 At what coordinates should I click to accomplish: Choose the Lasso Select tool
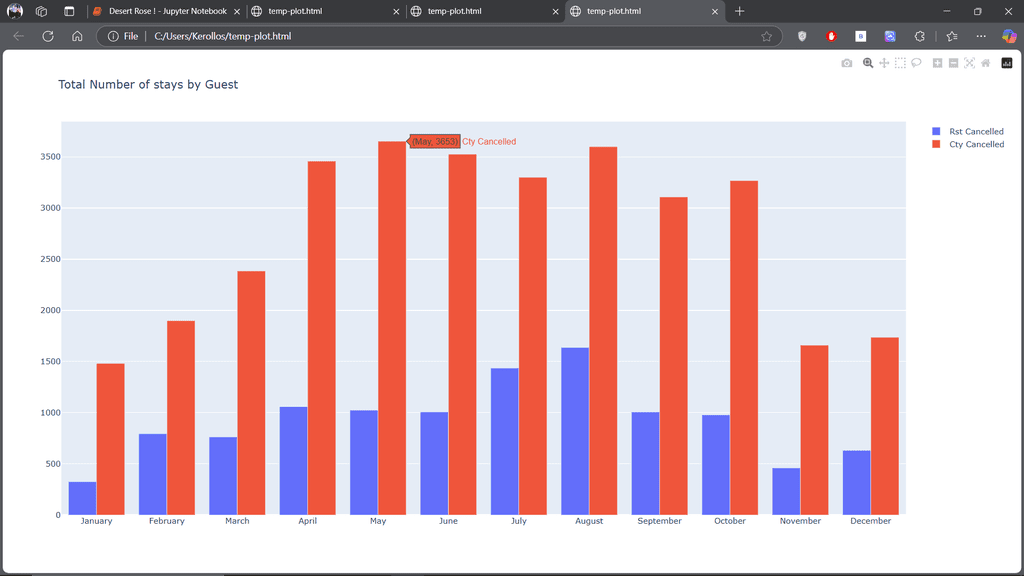coord(916,63)
